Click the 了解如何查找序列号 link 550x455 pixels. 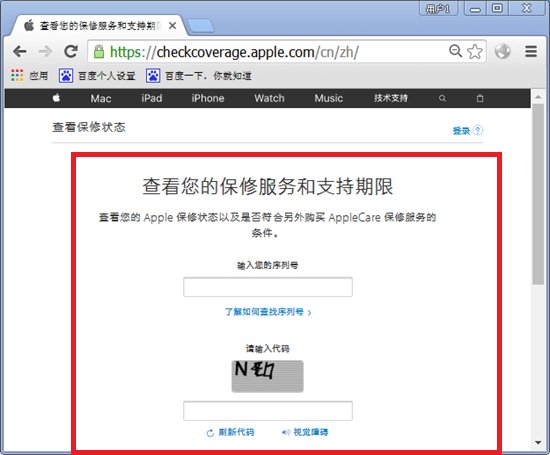point(268,312)
